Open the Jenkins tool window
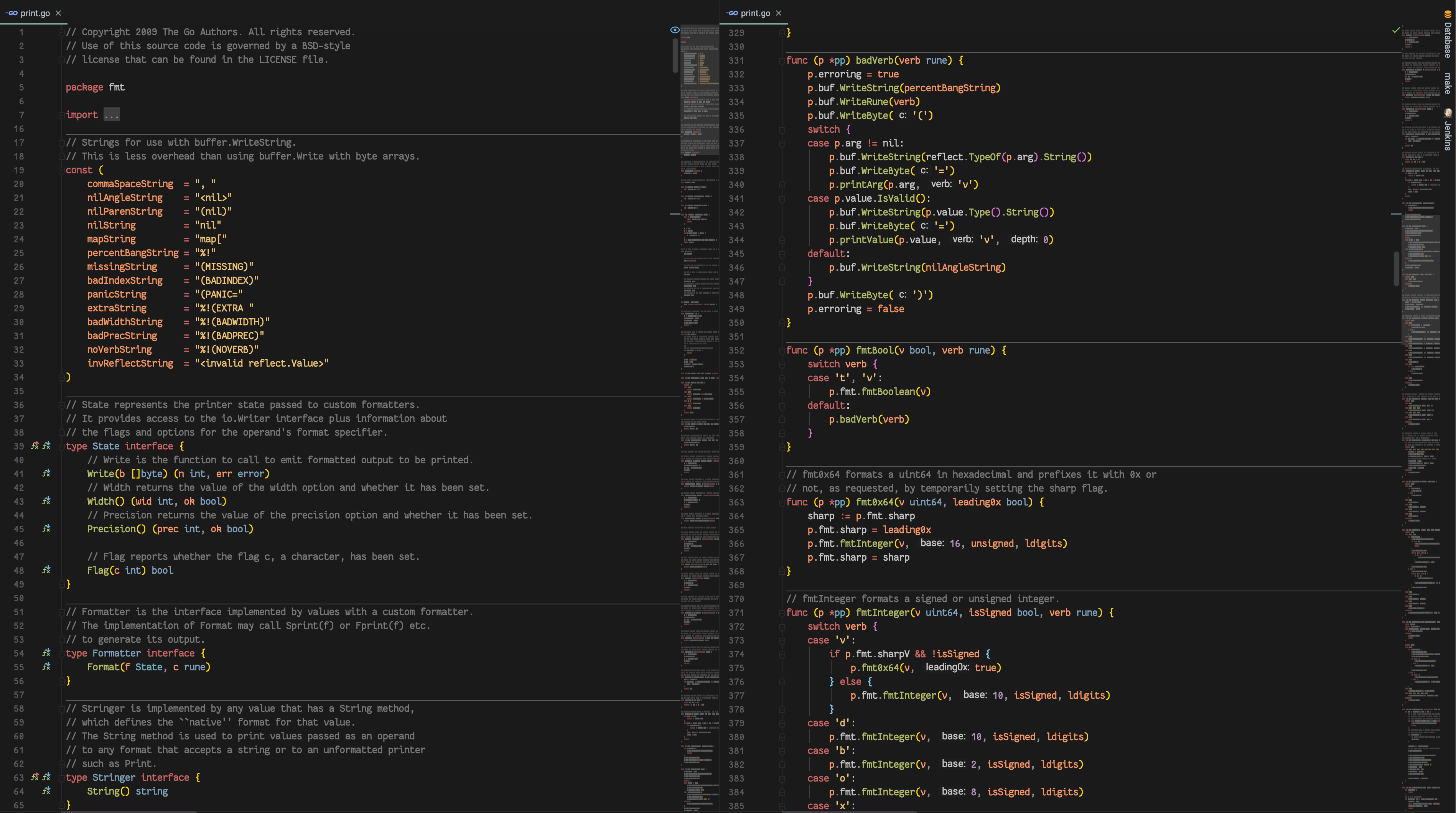 (x=1448, y=130)
